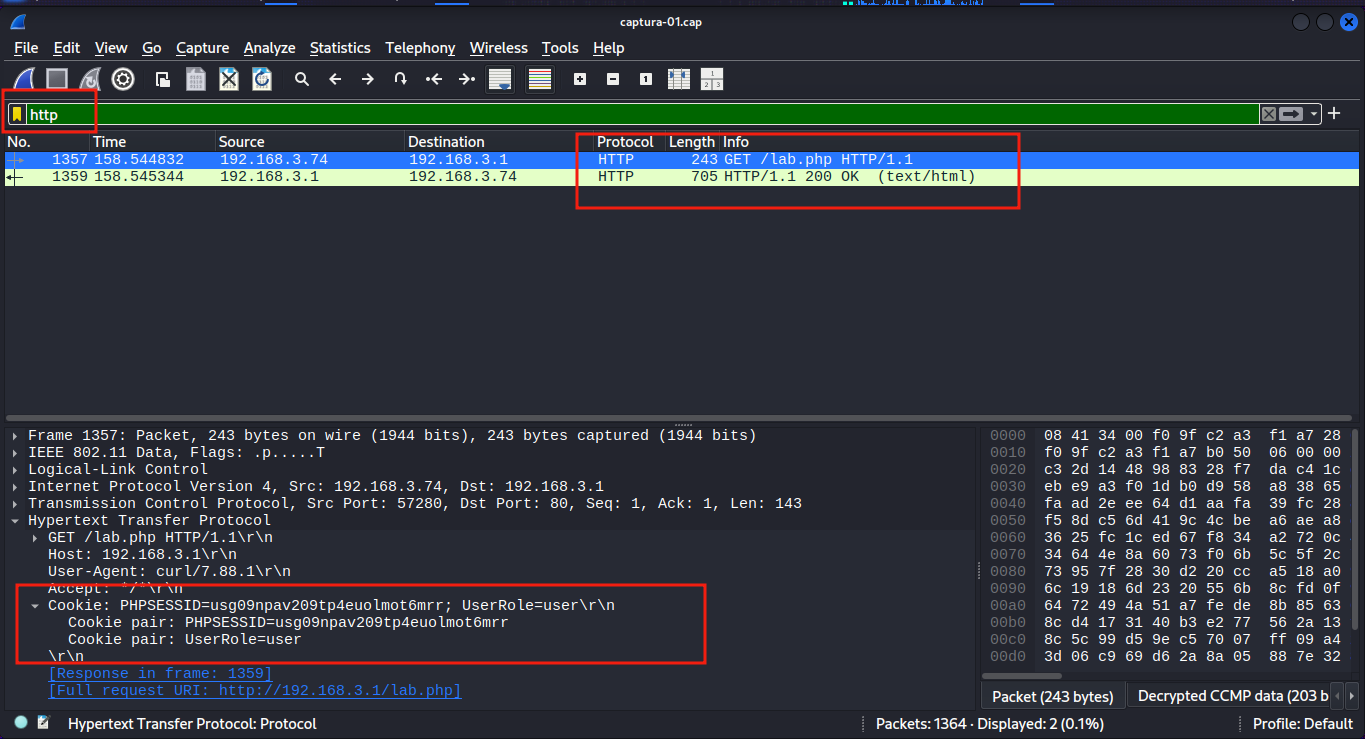Screen dimensions: 1365x739
Task: Click the capture options gear icon
Action: pyautogui.click(x=123, y=79)
